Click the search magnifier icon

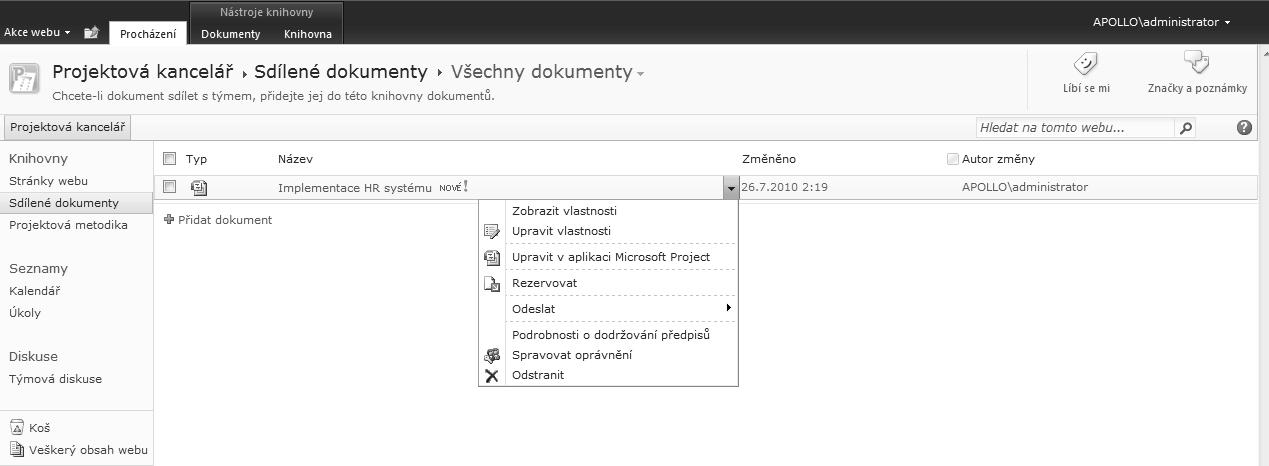tap(1186, 128)
